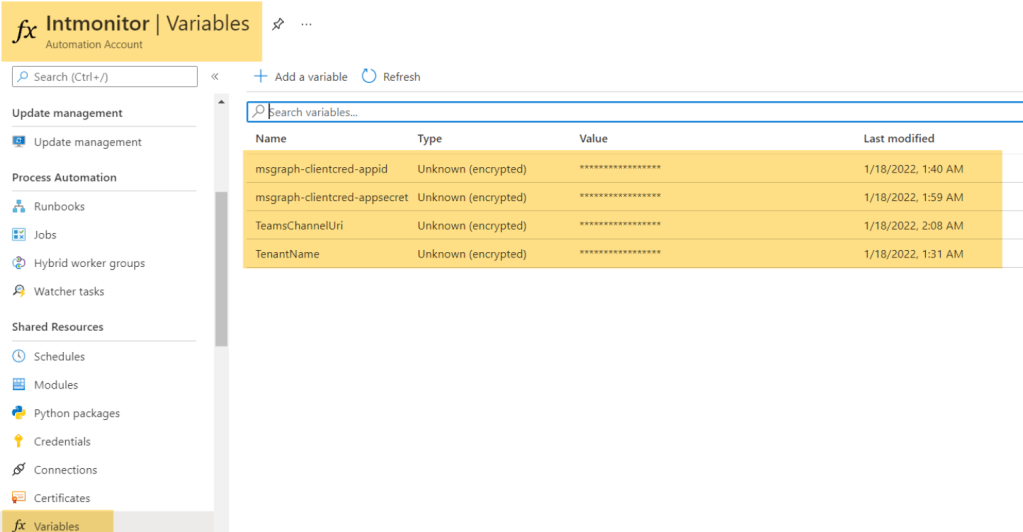Click the Python packages icon
The image size is (1023, 532).
pyautogui.click(x=19, y=413)
